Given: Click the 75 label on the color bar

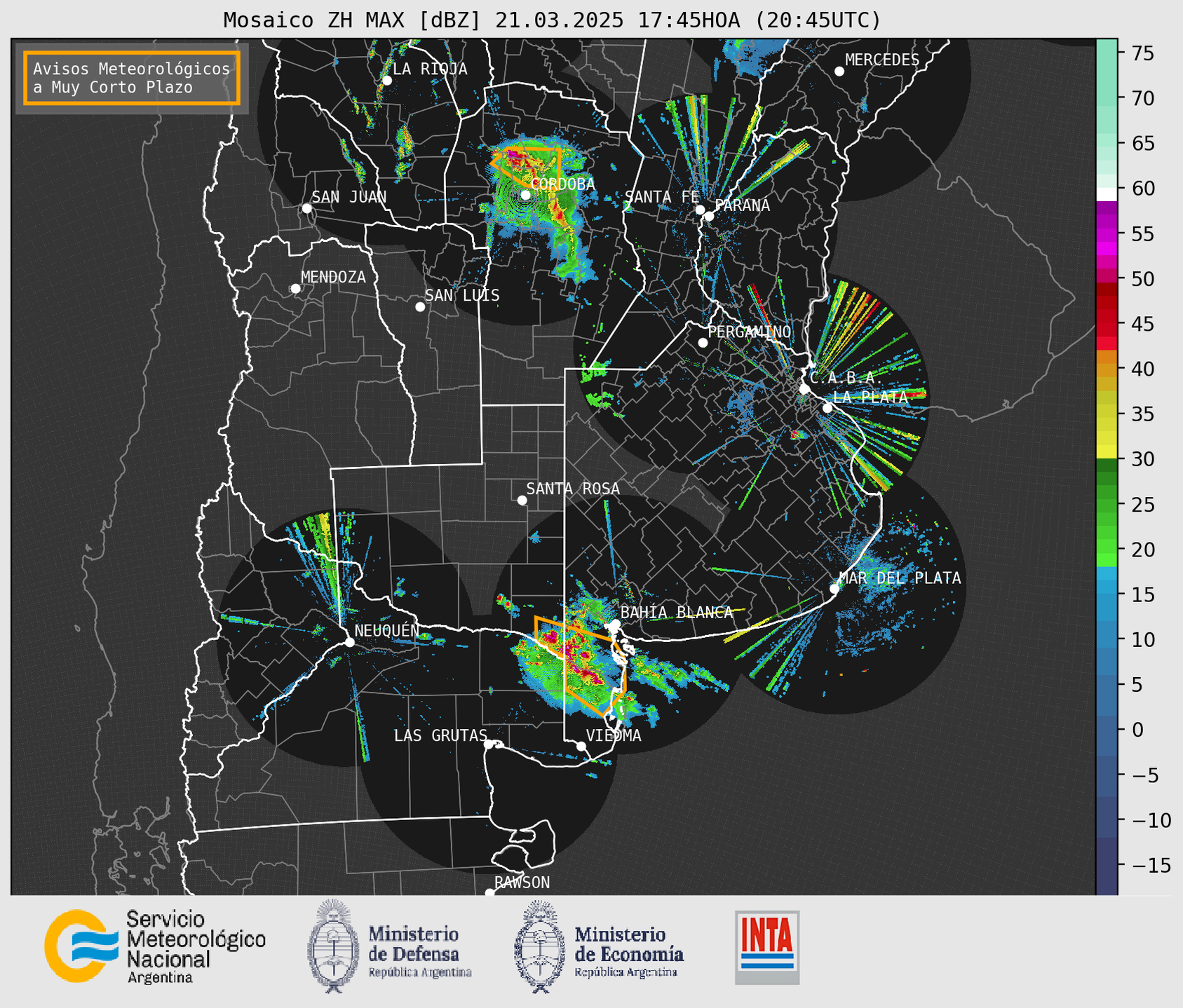Looking at the screenshot, I should tap(1143, 53).
